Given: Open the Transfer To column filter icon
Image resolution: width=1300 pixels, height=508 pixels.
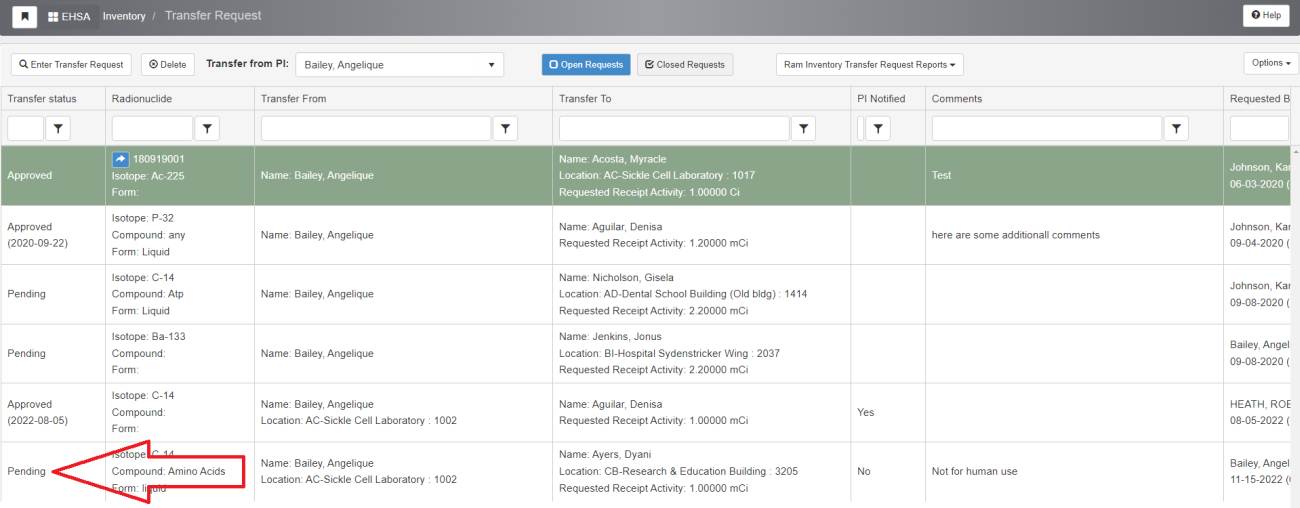Looking at the screenshot, I should 803,128.
